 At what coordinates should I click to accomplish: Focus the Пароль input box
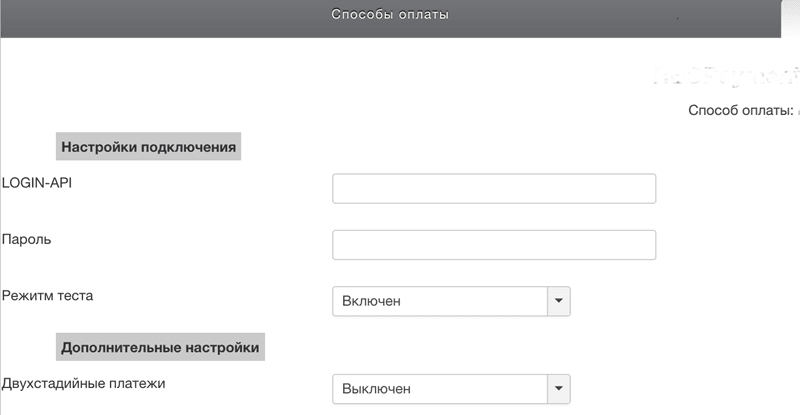click(493, 245)
